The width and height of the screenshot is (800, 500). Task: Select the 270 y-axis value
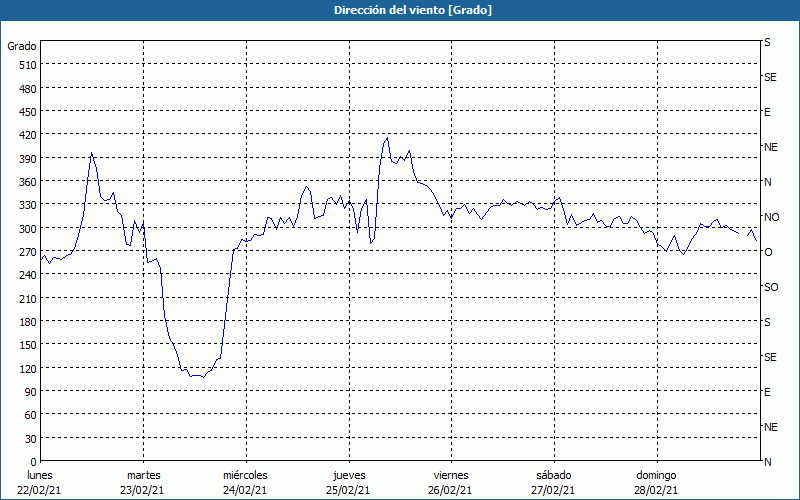29,252
